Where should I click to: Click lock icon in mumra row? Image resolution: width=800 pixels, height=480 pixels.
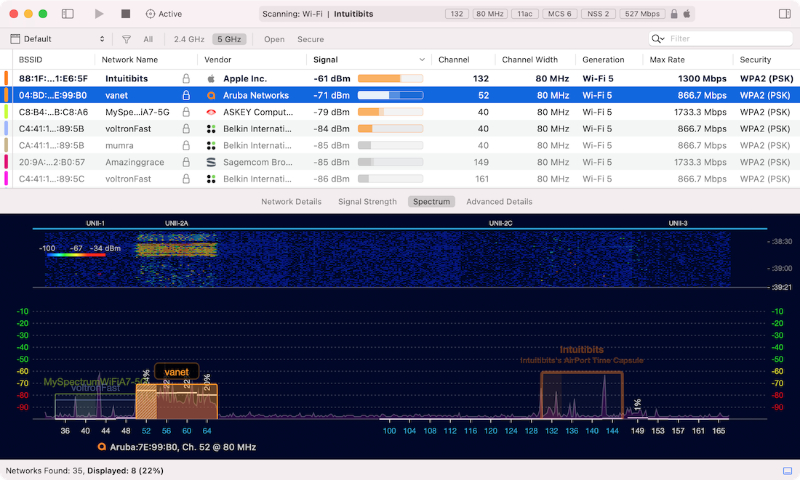pyautogui.click(x=186, y=145)
